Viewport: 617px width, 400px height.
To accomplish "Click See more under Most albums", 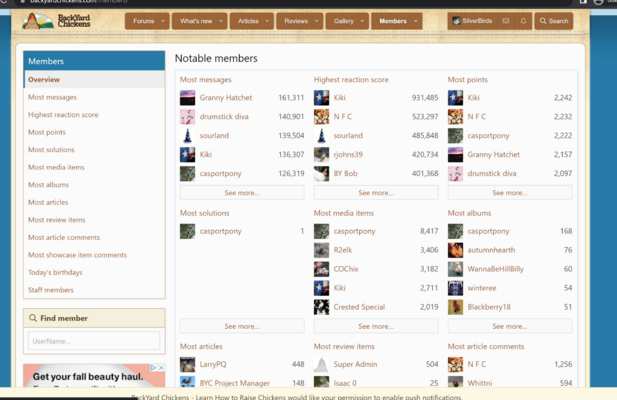I will tap(510, 326).
